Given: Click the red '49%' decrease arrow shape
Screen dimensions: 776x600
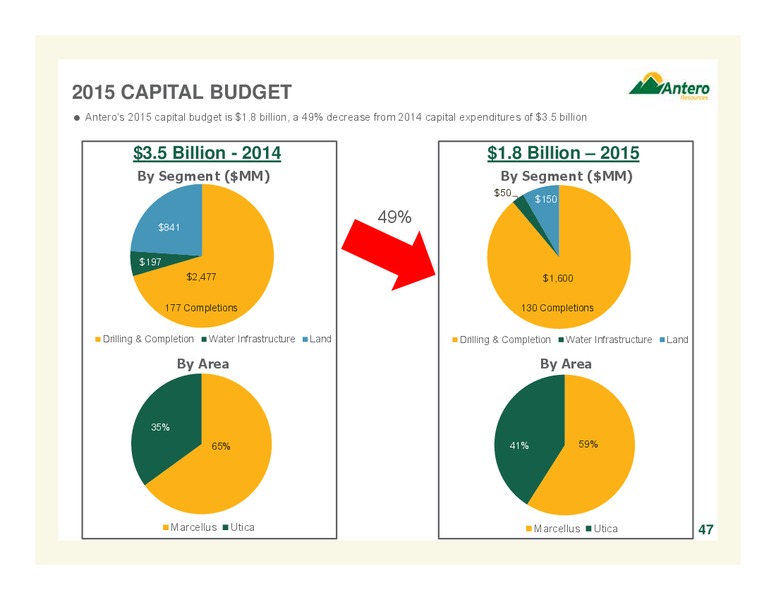Looking at the screenshot, I should point(389,255).
